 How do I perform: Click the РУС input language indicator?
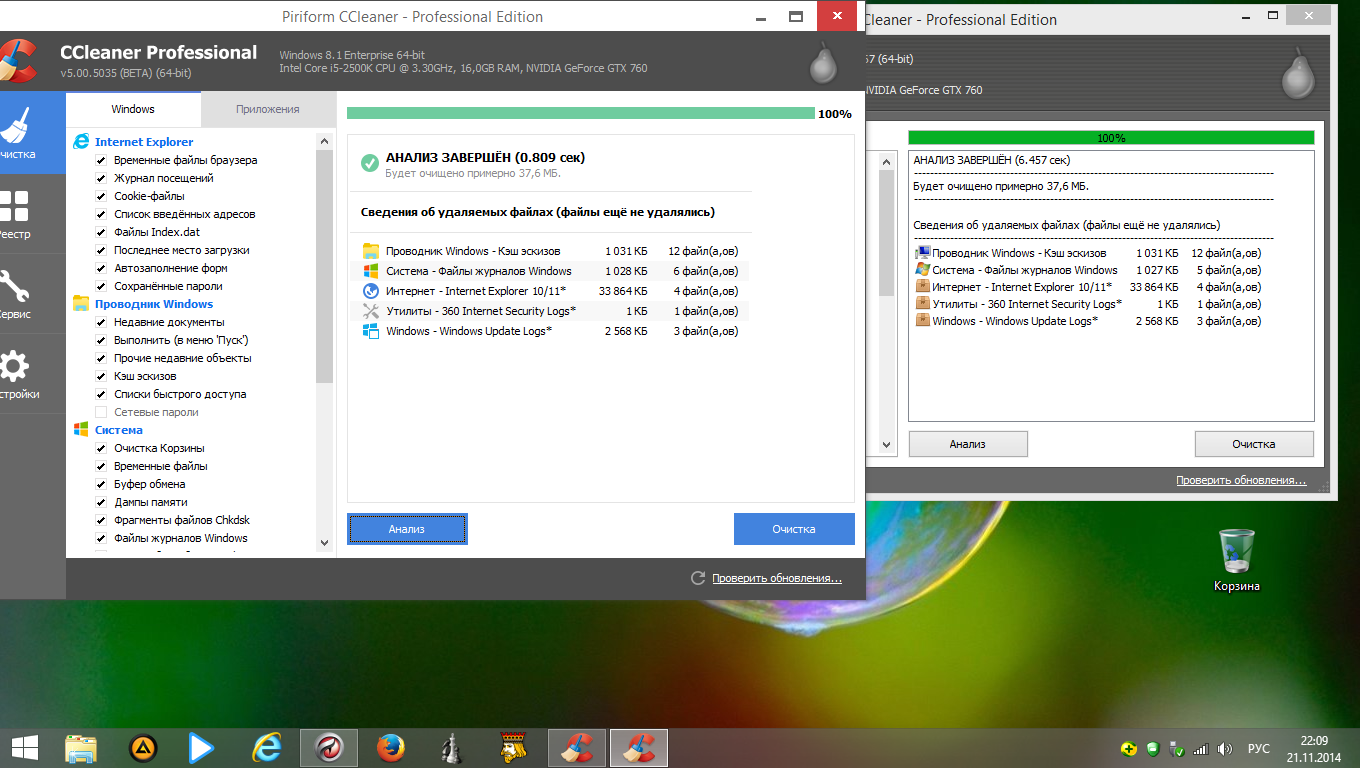click(x=1259, y=748)
